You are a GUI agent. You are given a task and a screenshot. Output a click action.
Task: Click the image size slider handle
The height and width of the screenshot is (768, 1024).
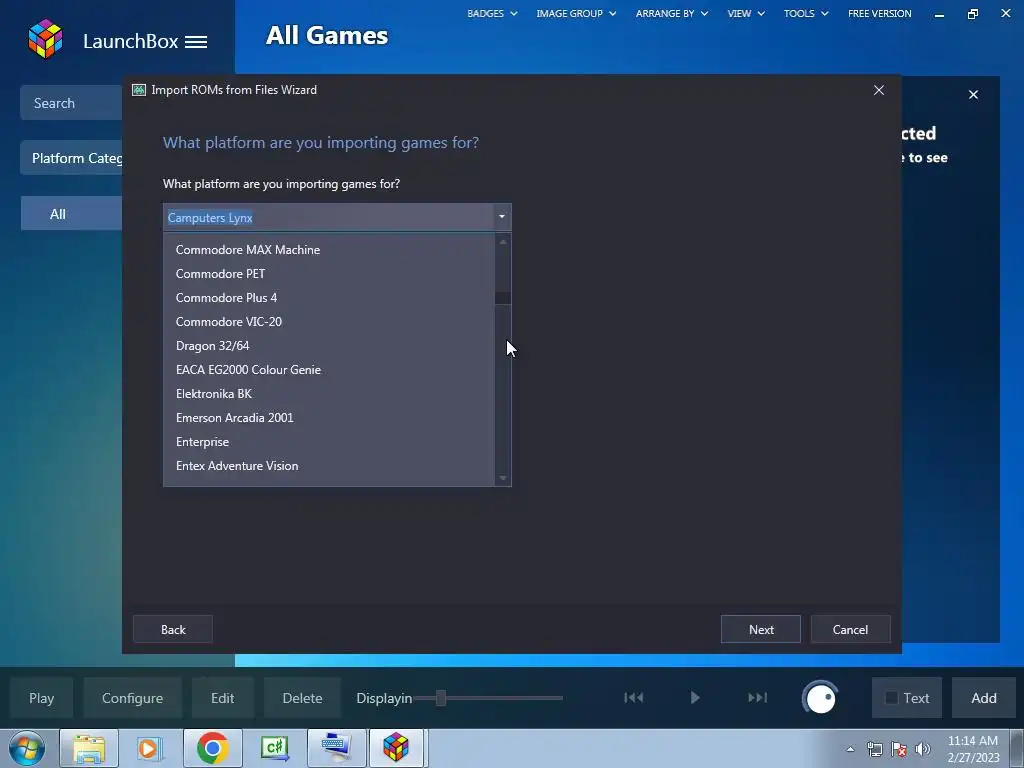tap(441, 698)
